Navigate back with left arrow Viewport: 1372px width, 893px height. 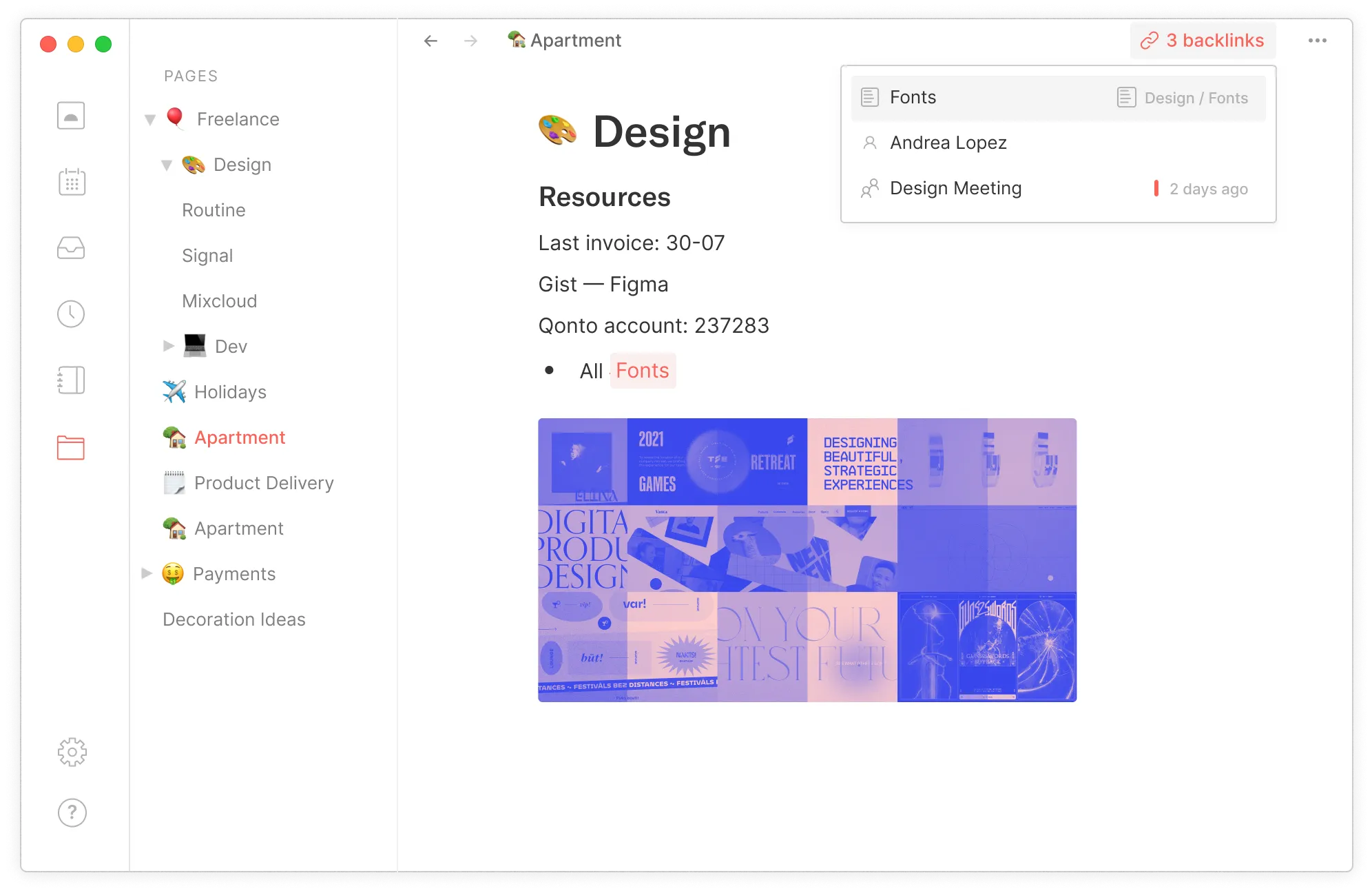tap(431, 41)
